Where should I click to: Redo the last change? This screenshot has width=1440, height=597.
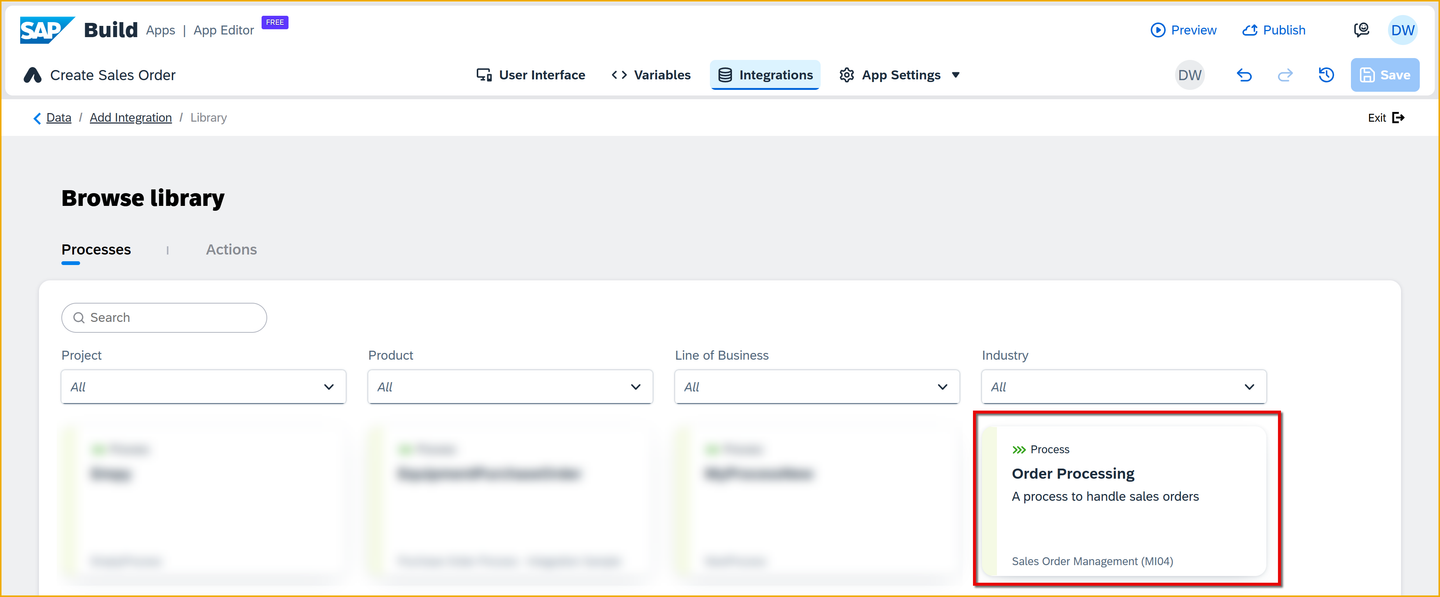pos(1286,75)
